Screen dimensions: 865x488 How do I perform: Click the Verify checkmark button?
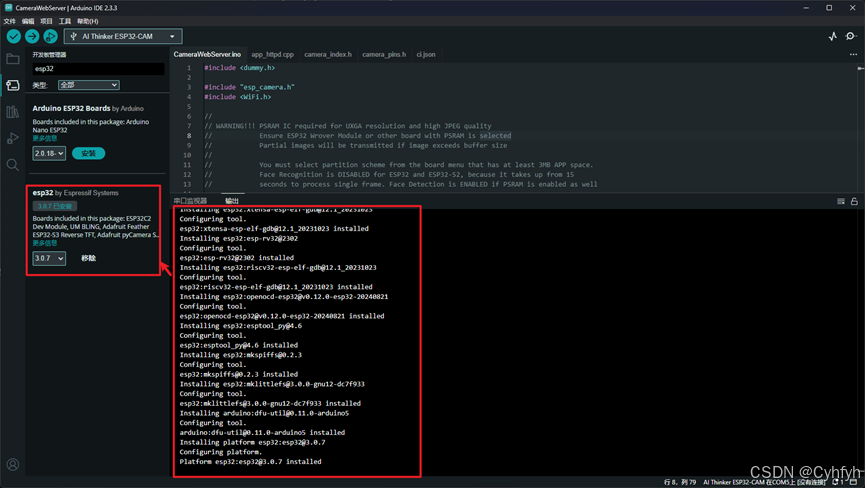pos(14,36)
